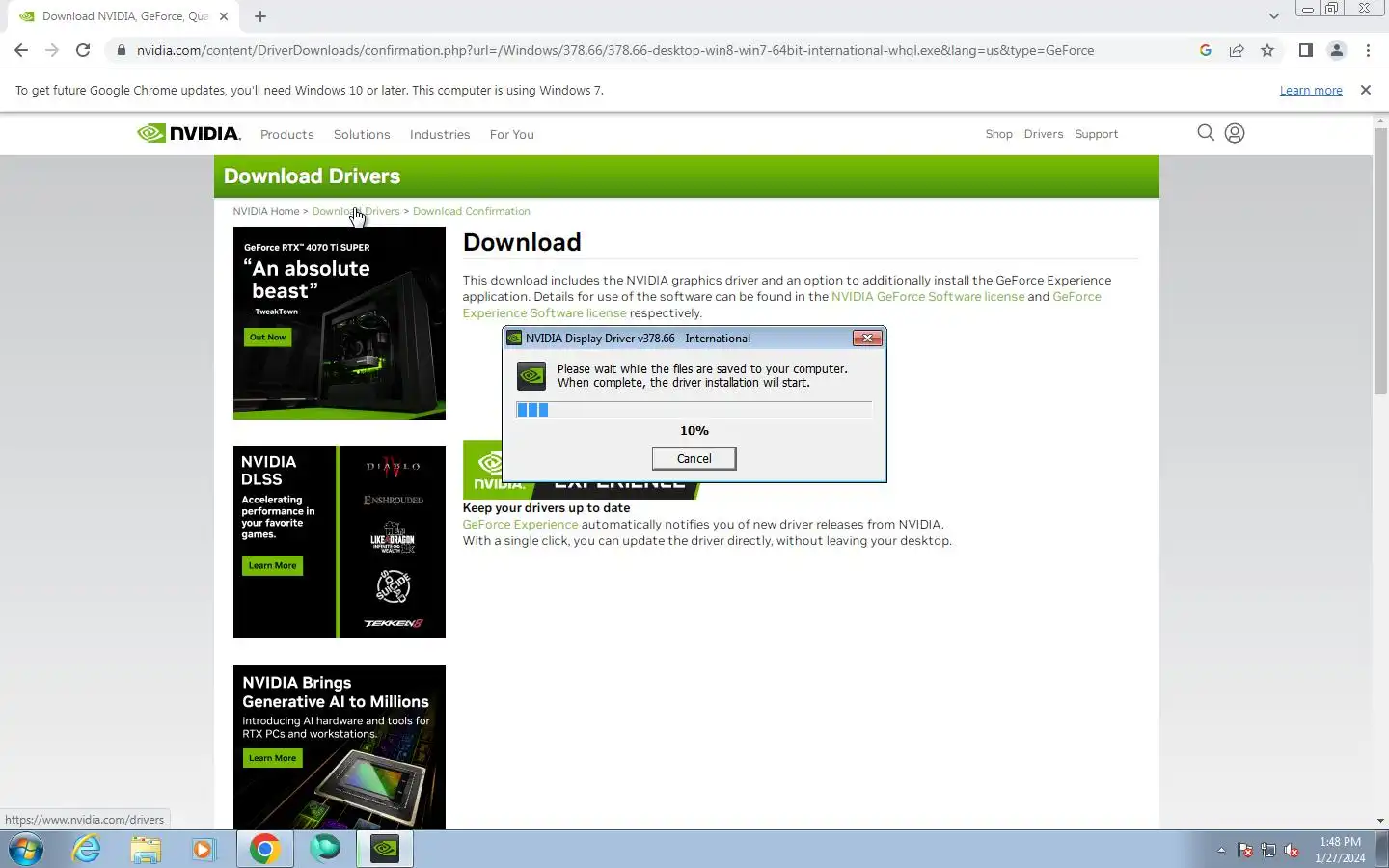1389x868 pixels.
Task: Open Windows Explorer folder on taskbar
Action: 146,849
